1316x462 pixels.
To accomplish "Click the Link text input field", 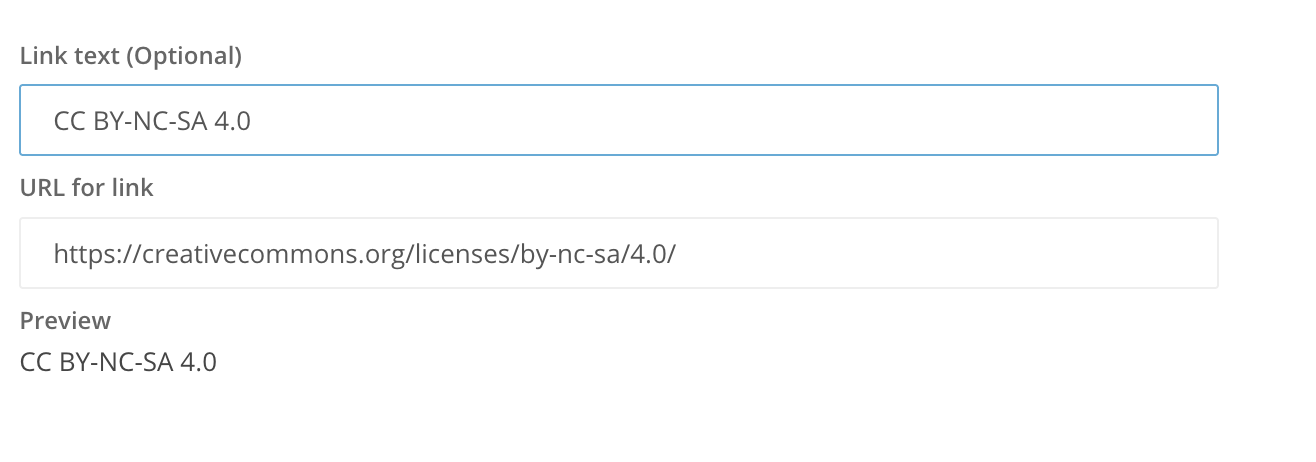I will (x=618, y=120).
